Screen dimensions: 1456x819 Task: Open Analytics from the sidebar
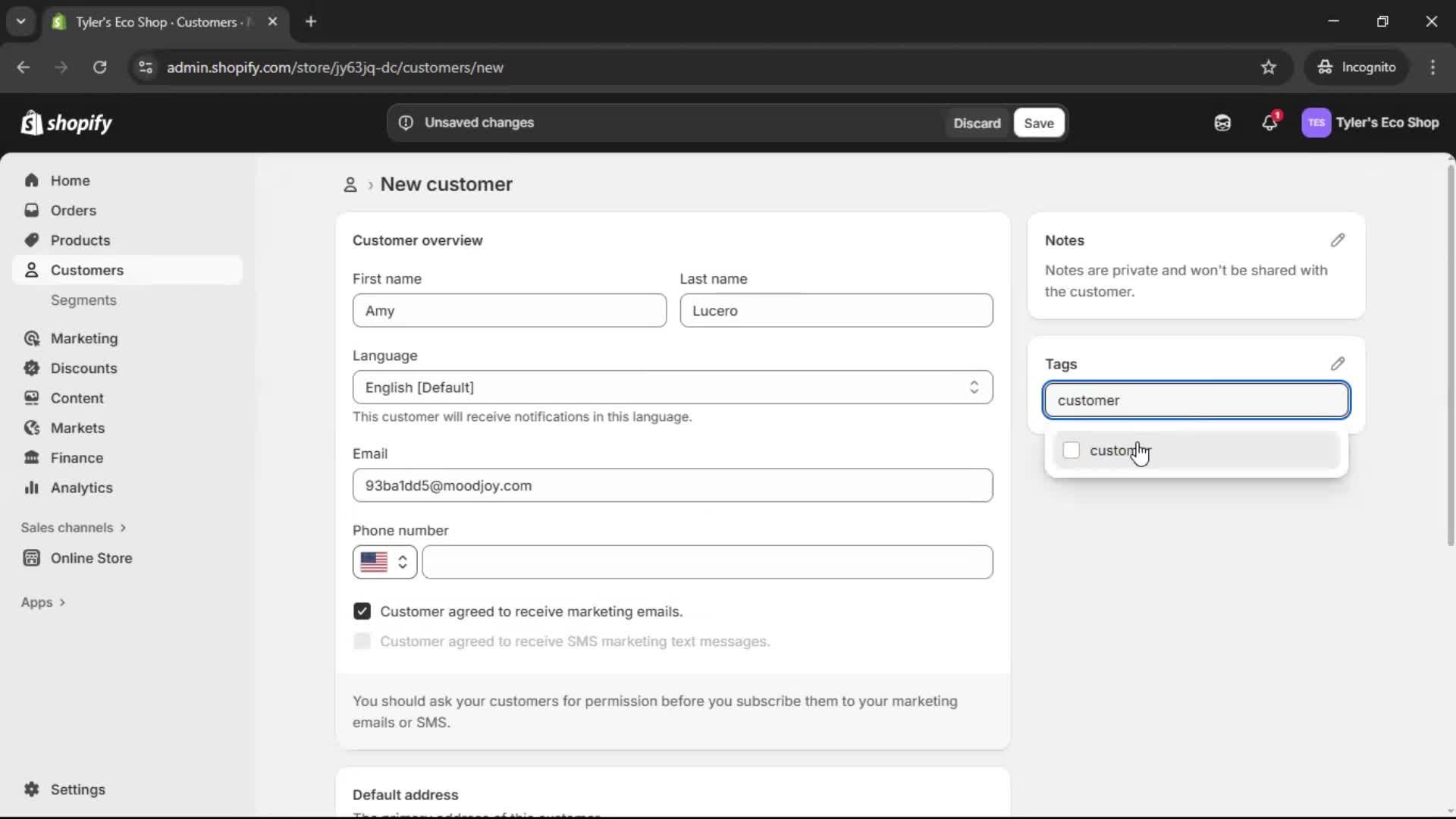[80, 488]
